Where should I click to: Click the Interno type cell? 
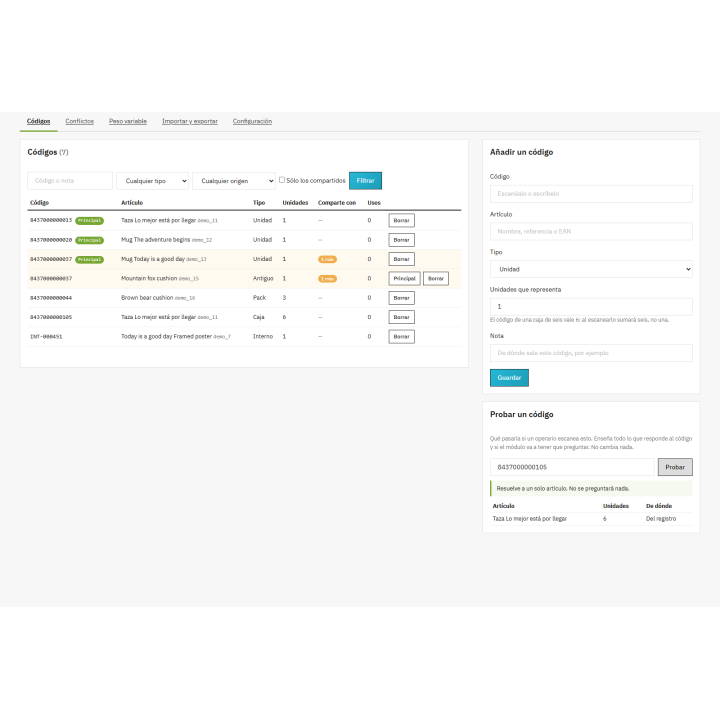(x=263, y=337)
